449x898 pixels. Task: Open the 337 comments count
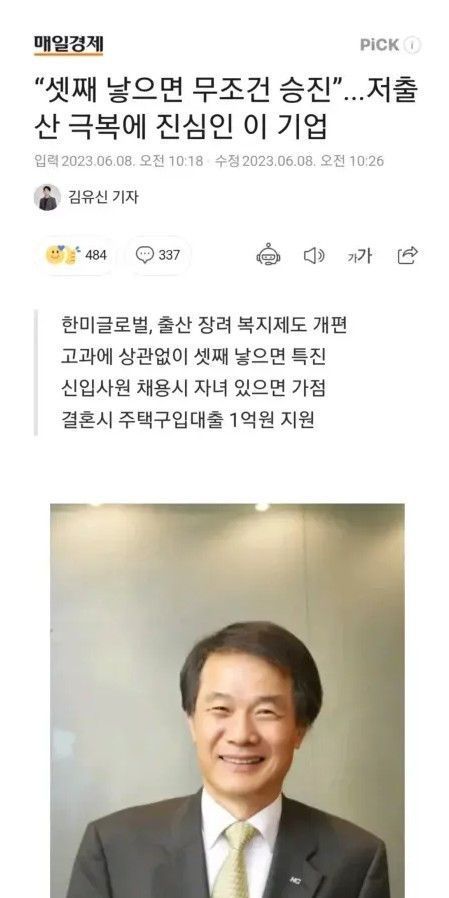click(x=169, y=255)
